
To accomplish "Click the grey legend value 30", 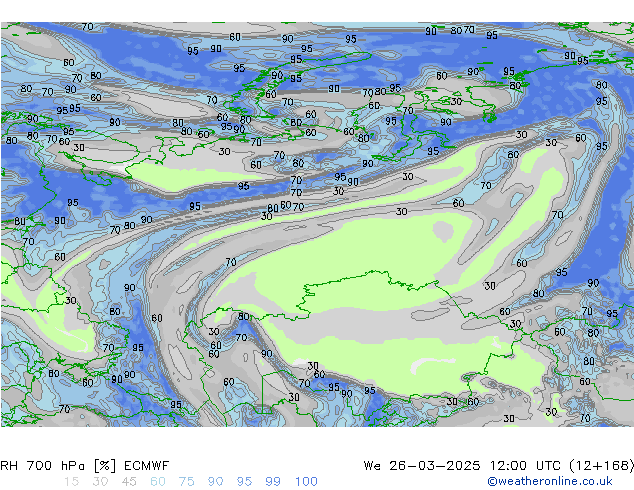I will tap(100, 482).
